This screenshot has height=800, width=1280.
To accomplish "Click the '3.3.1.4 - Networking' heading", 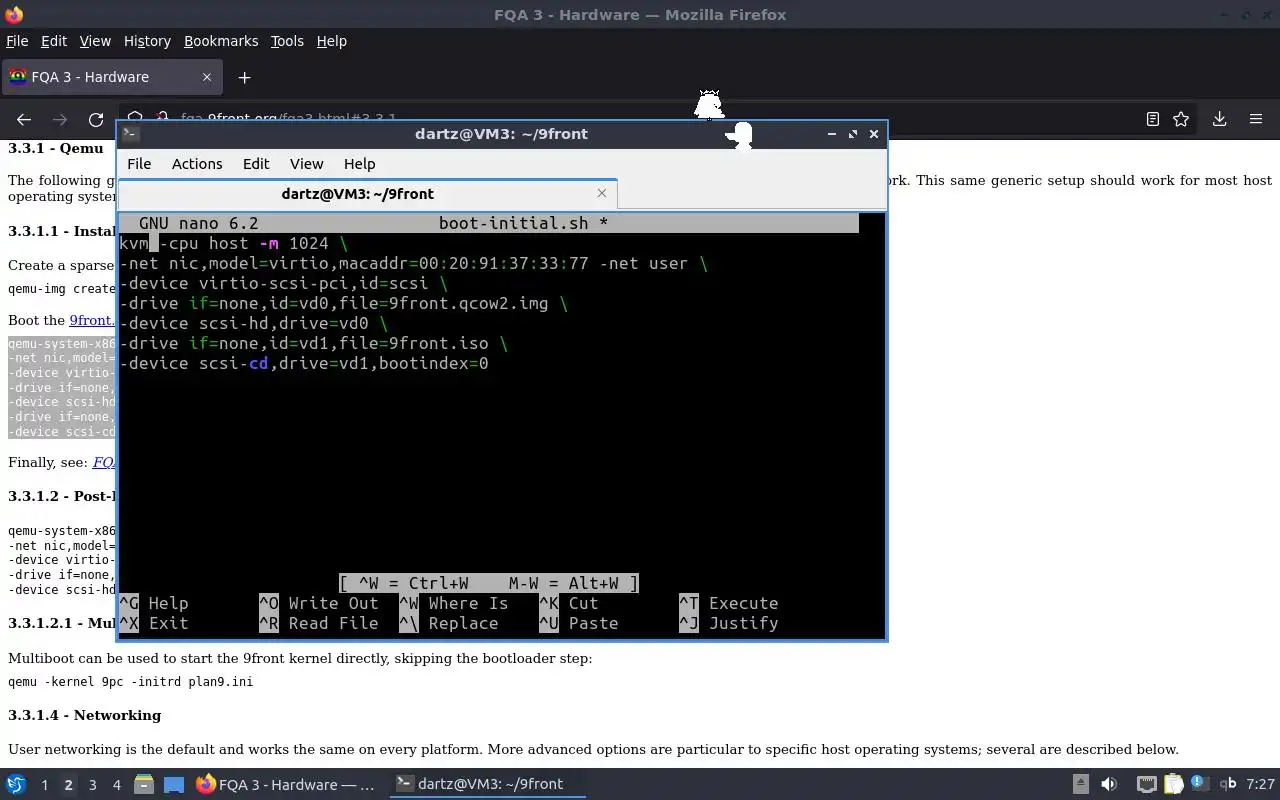I will 84,715.
